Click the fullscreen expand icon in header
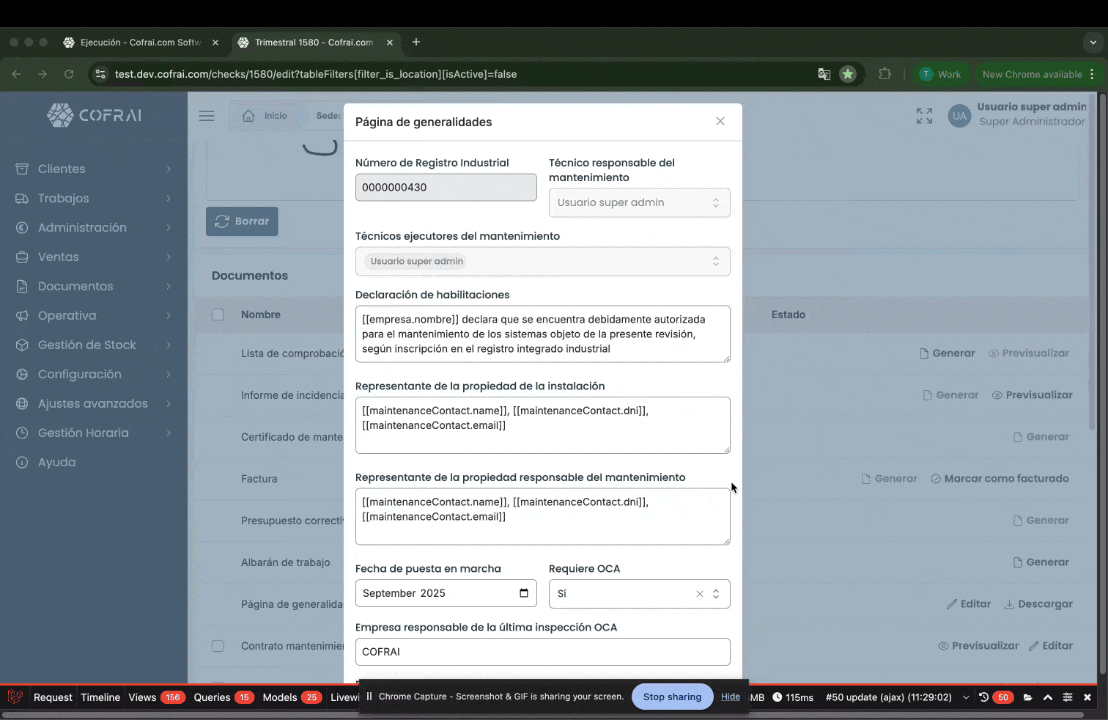Viewport: 1108px width, 720px height. (924, 116)
